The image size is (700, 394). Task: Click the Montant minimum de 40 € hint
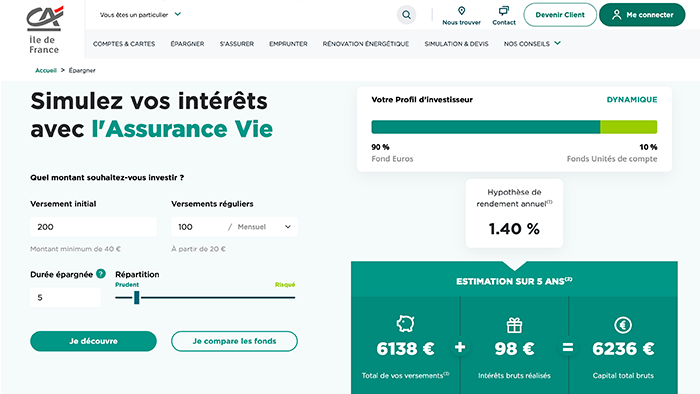(x=75, y=249)
